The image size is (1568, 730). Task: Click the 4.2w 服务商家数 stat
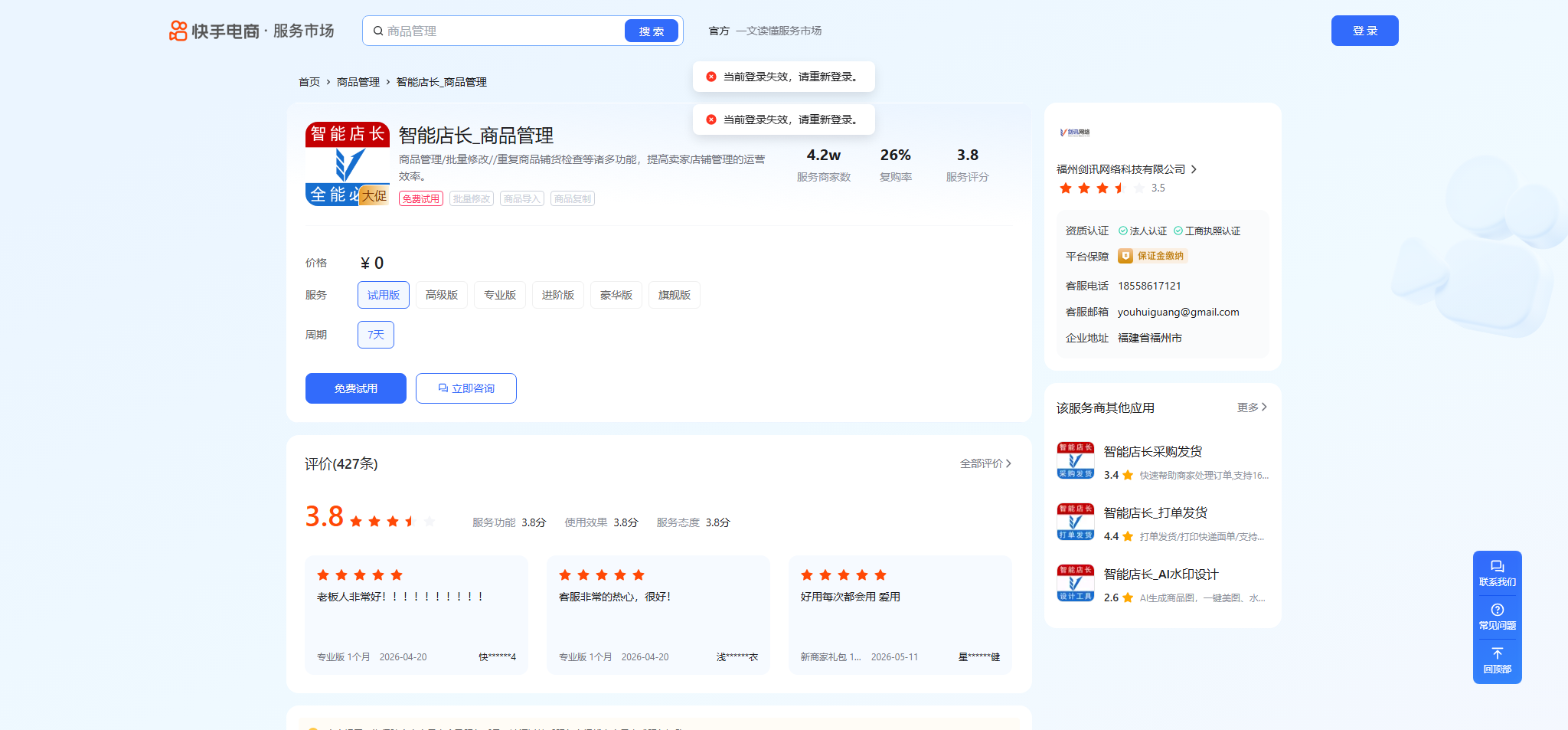coord(824,165)
